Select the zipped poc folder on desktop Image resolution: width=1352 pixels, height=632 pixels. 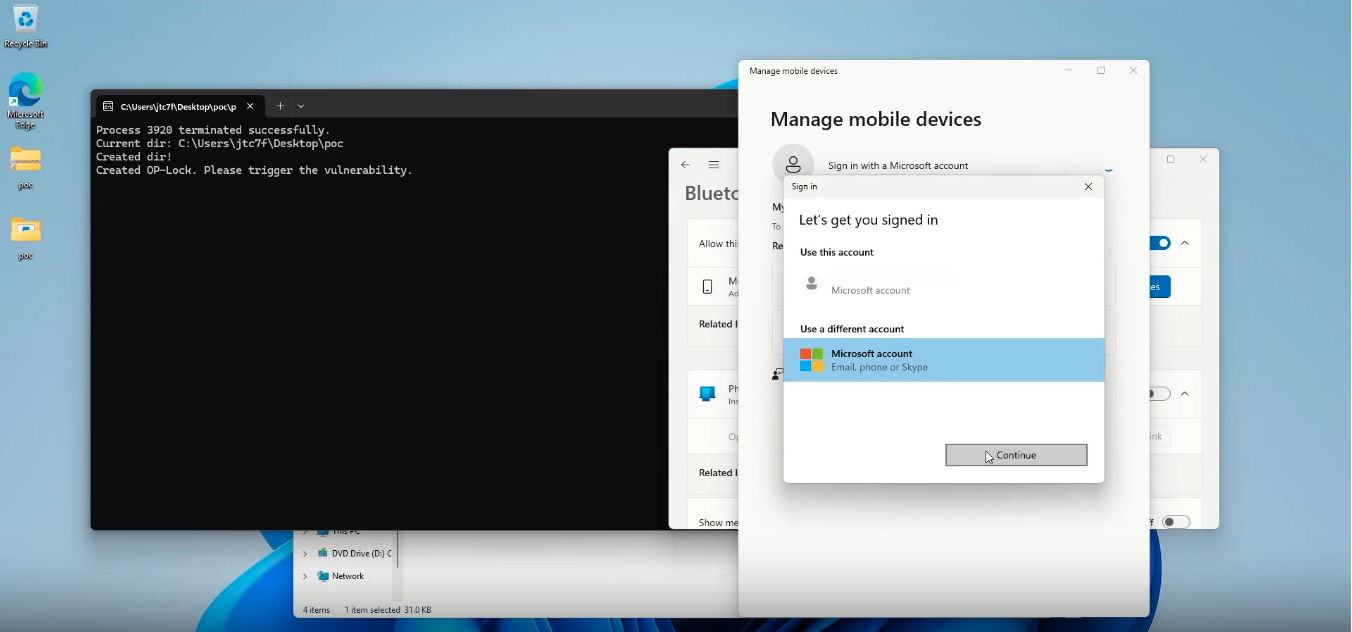26,167
